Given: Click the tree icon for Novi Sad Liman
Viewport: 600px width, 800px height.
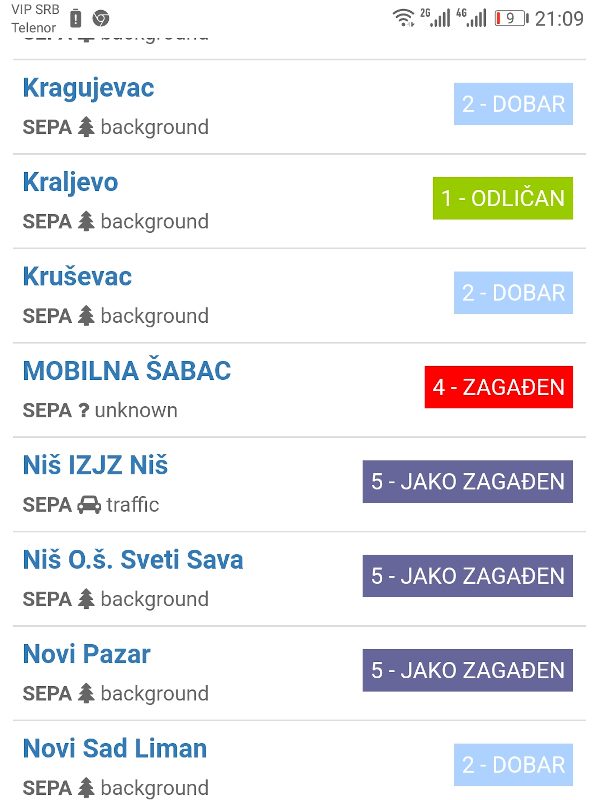Looking at the screenshot, I should 85,788.
